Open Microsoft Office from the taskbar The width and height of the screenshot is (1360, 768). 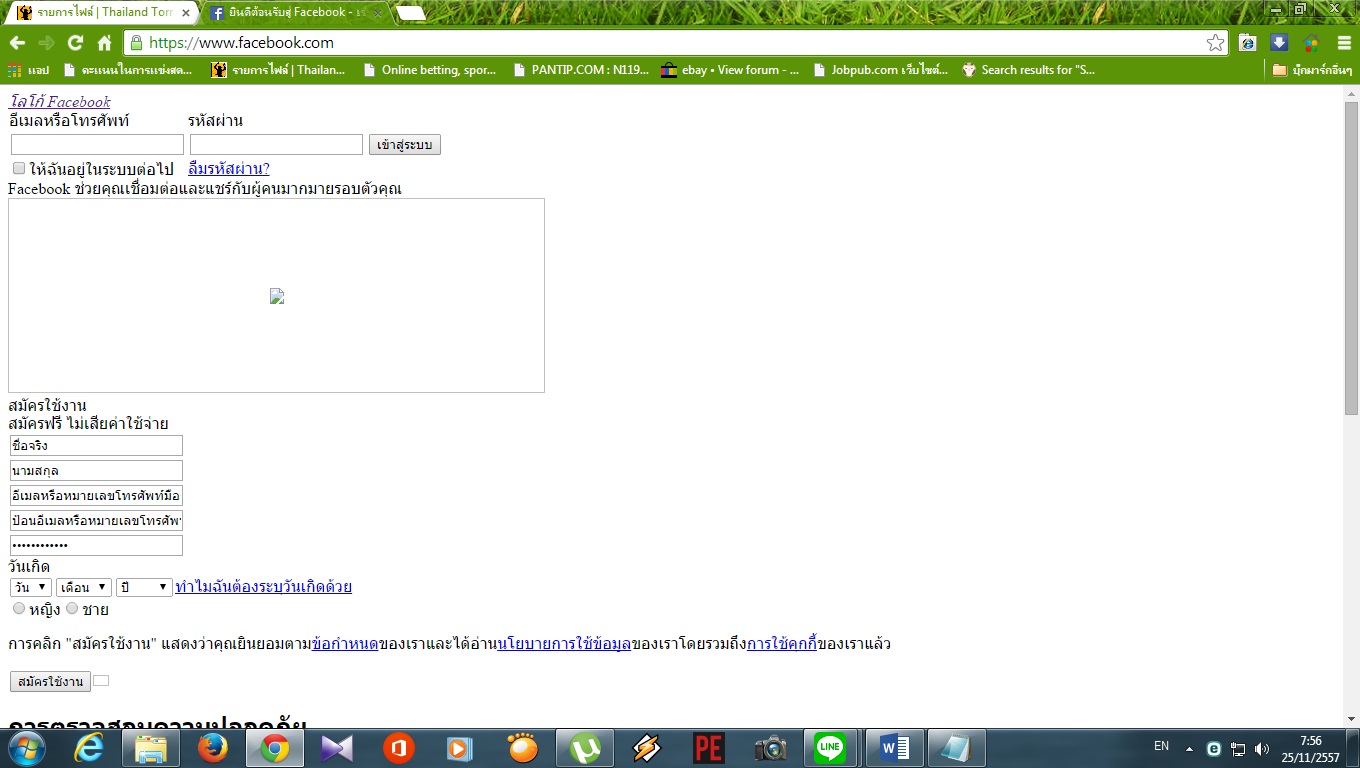pos(399,748)
